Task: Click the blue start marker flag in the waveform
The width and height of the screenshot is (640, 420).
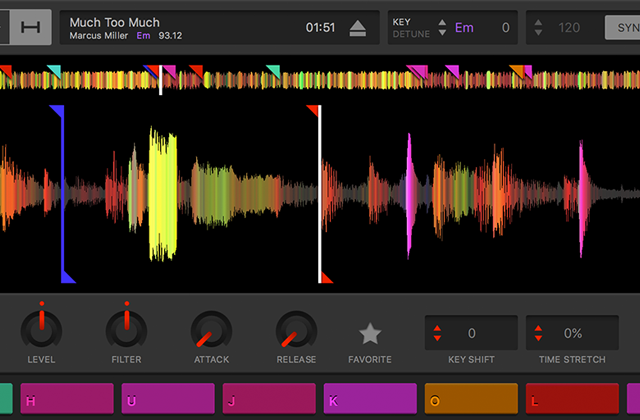Action: click(58, 111)
